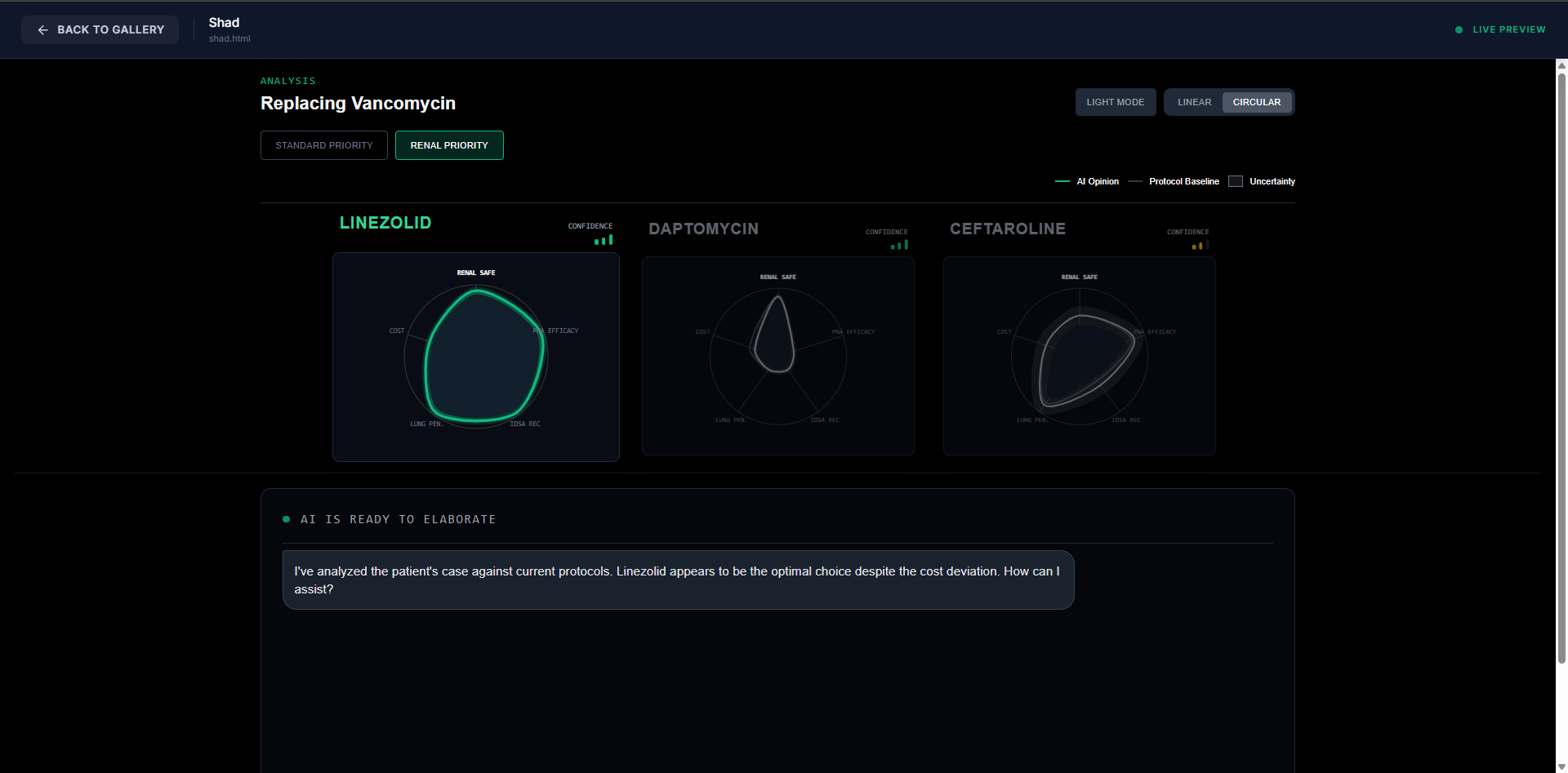This screenshot has width=1568, height=773.
Task: Click the page vertical scrollbar
Action: point(1561,367)
